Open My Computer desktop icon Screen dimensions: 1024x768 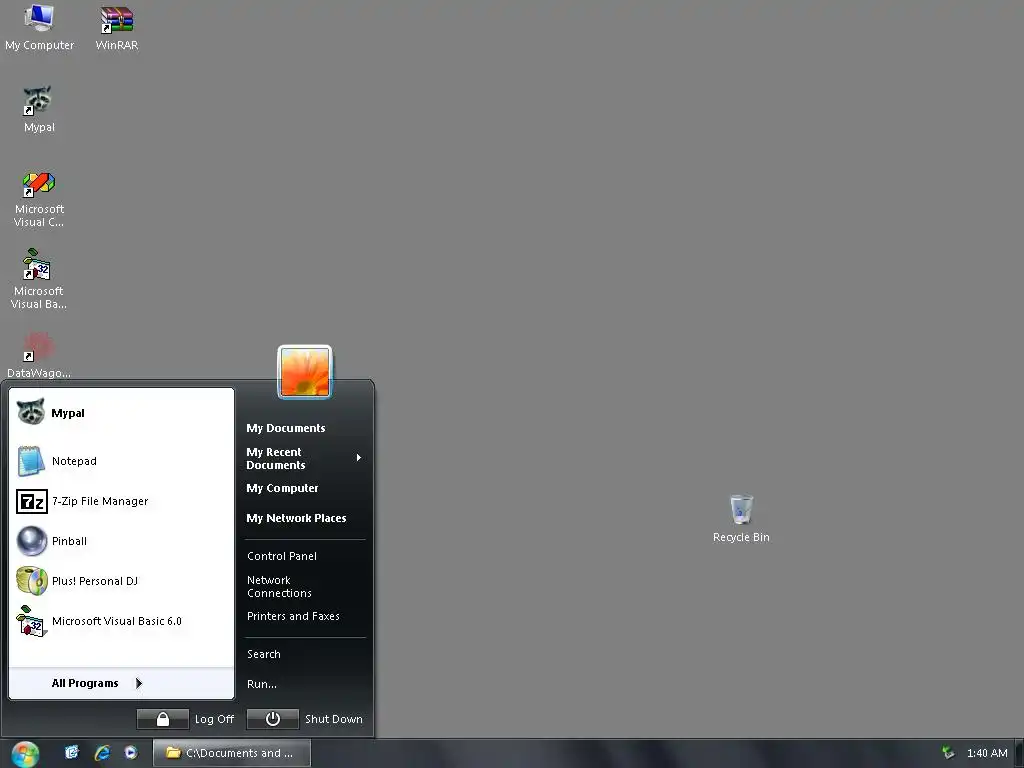click(39, 27)
